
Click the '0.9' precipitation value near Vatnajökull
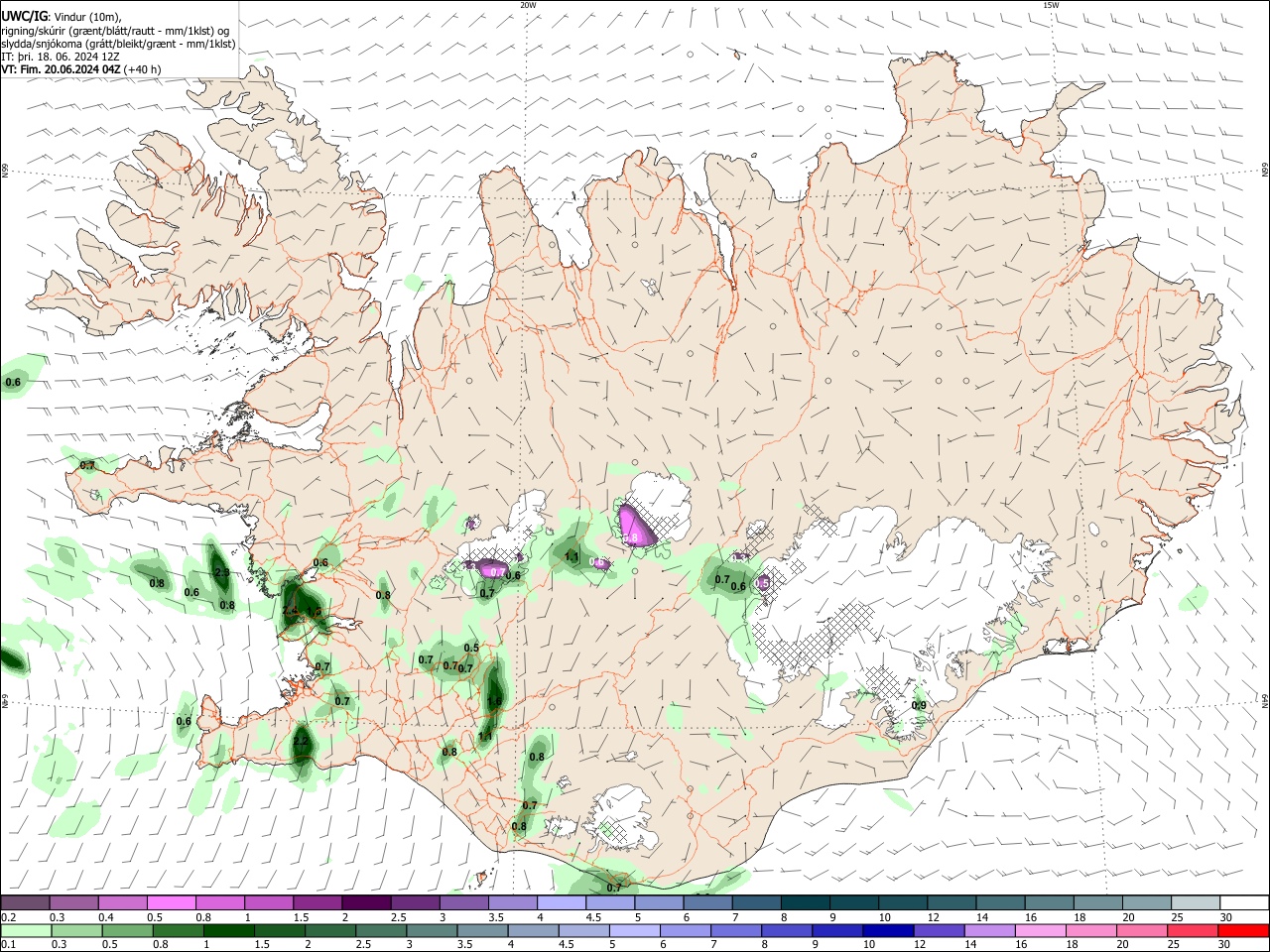(x=919, y=706)
